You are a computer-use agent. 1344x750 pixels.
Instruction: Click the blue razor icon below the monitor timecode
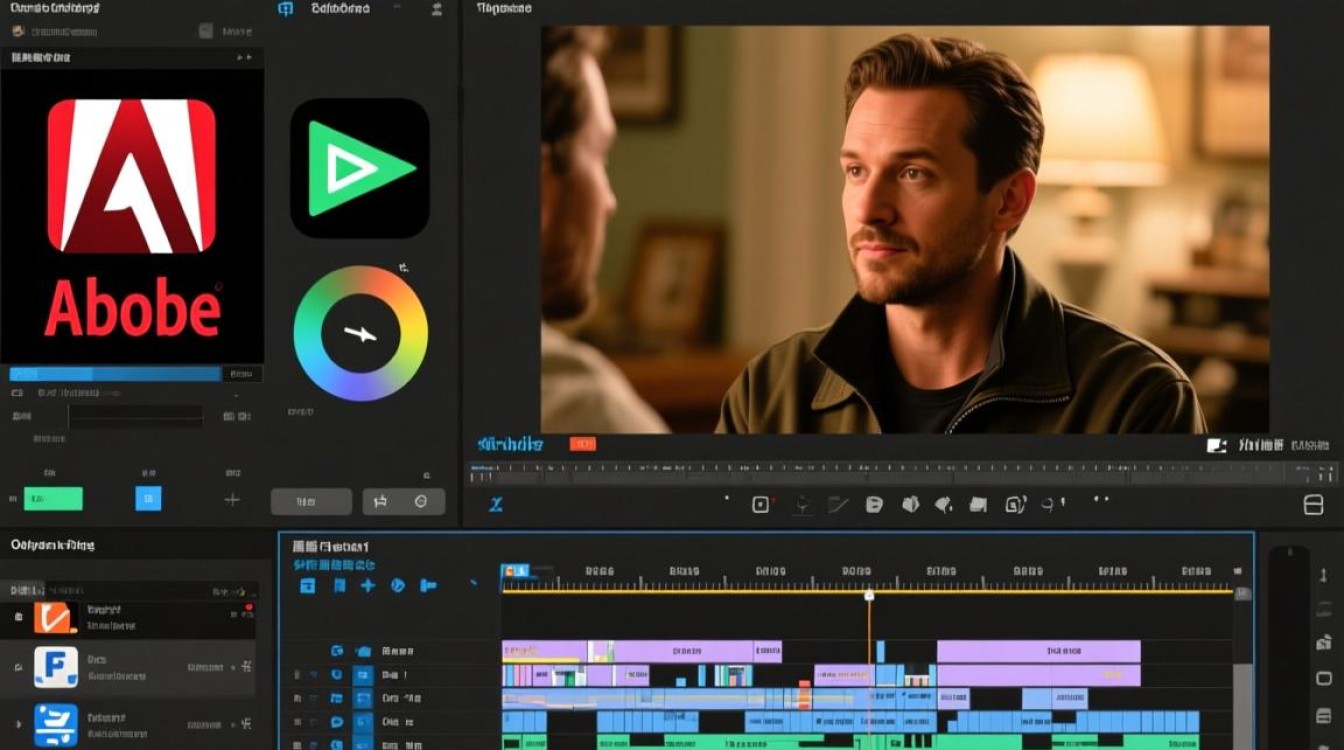click(x=495, y=505)
